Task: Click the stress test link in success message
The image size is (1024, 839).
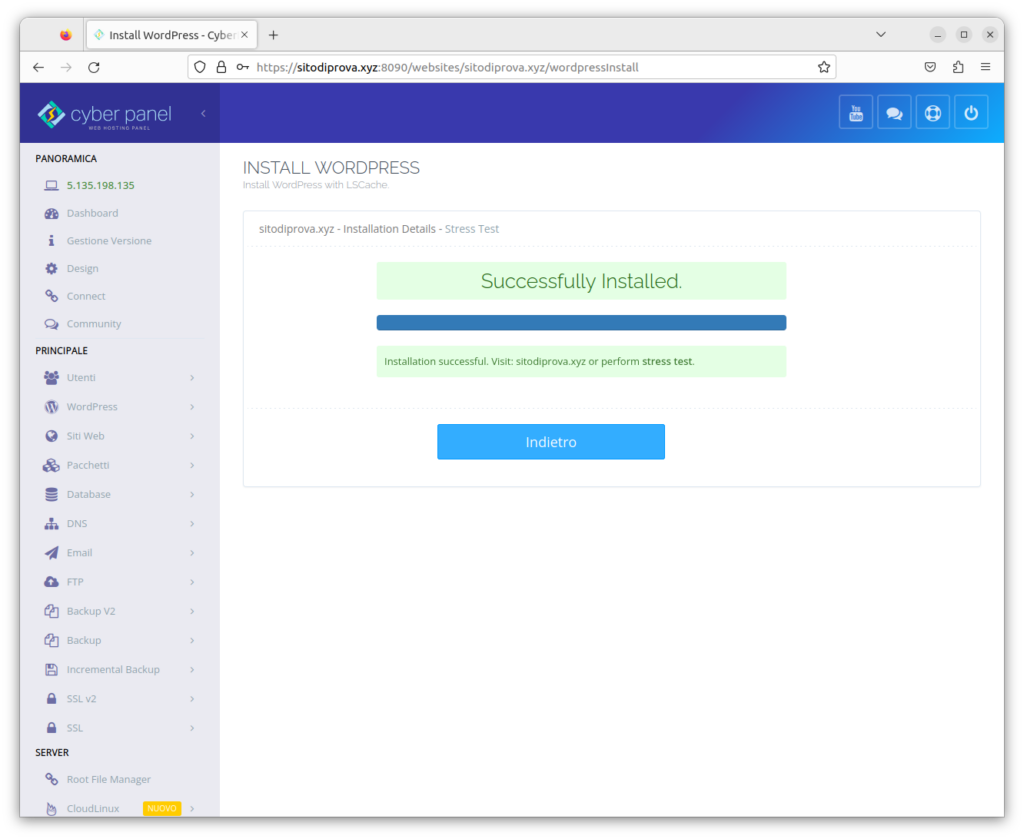Action: (667, 362)
